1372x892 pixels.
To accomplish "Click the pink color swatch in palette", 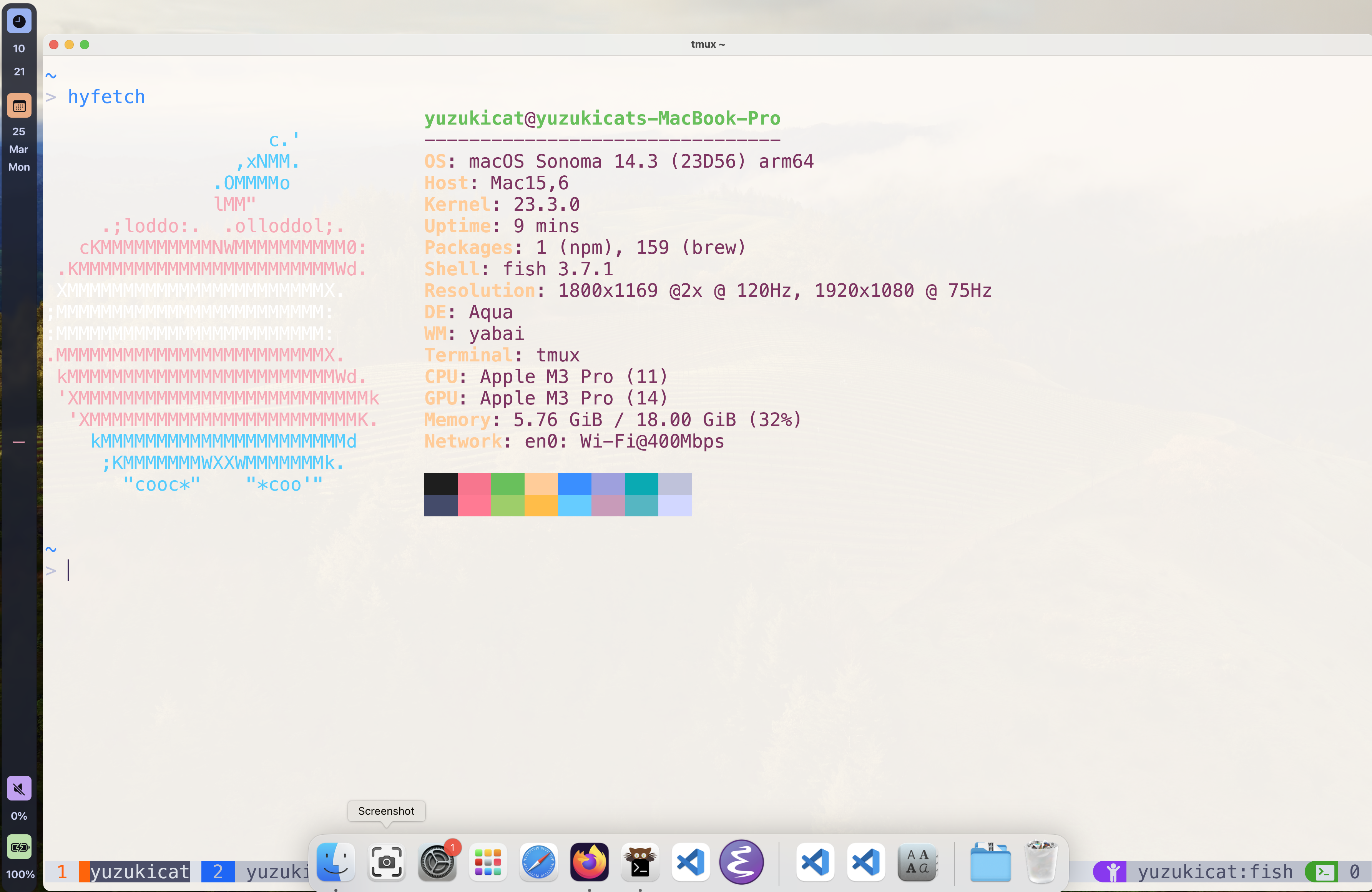I will click(474, 484).
